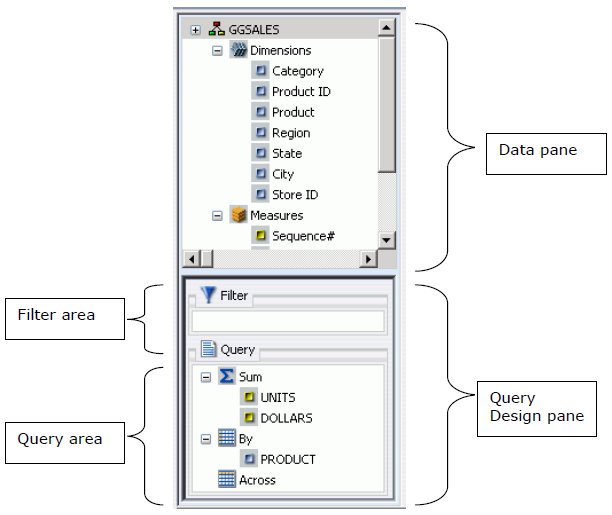612x515 pixels.
Task: Expand the GGSALES tree node
Action: pos(195,30)
